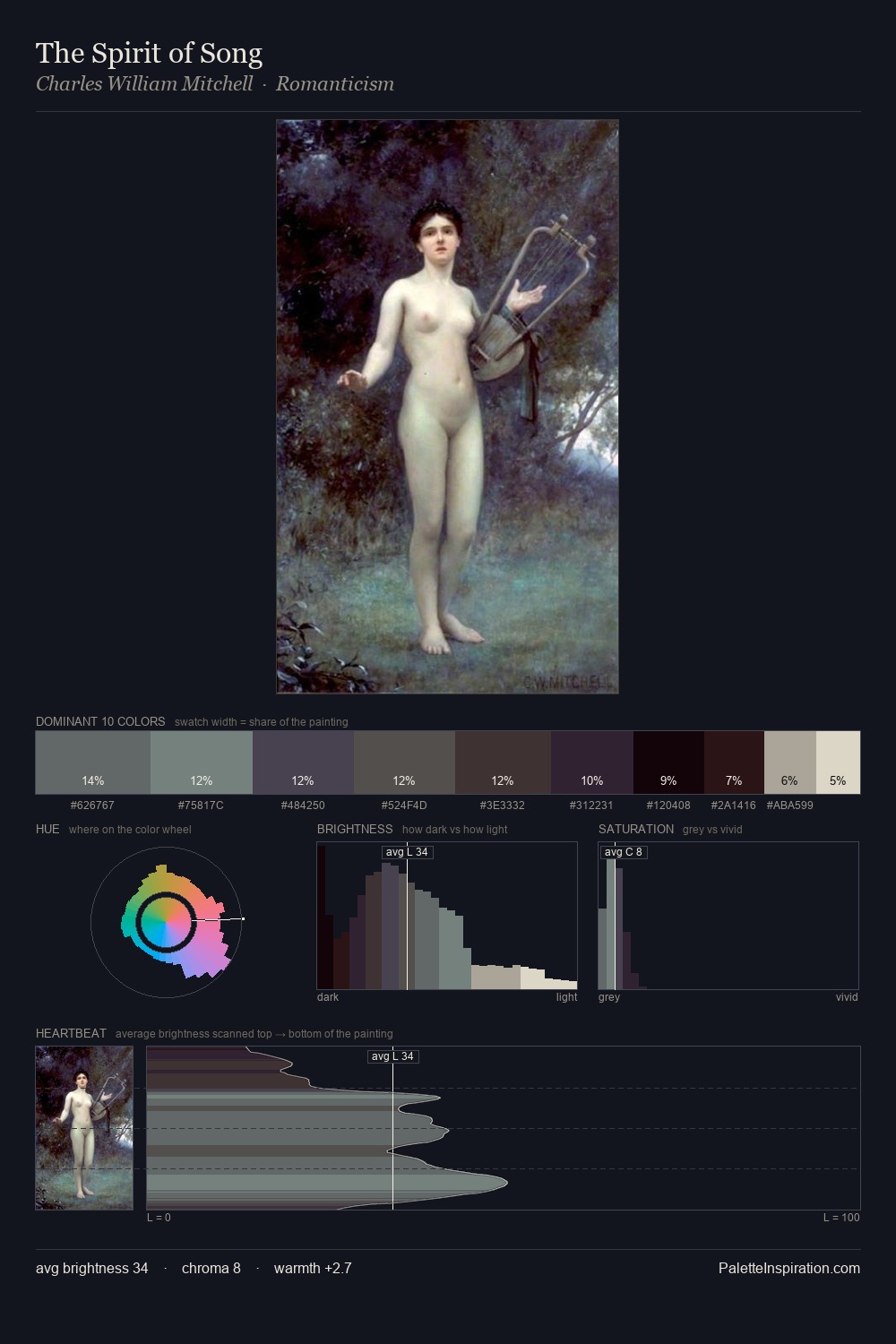Click the hex code #626767 label
The height and width of the screenshot is (1344, 896).
point(92,806)
